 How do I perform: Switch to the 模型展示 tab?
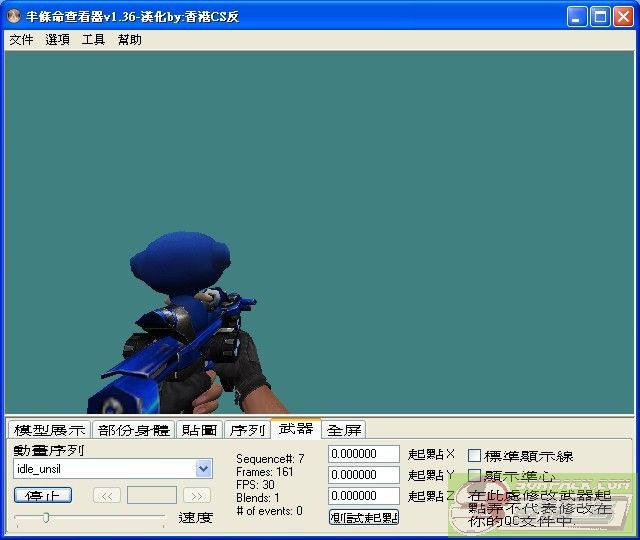pos(49,430)
